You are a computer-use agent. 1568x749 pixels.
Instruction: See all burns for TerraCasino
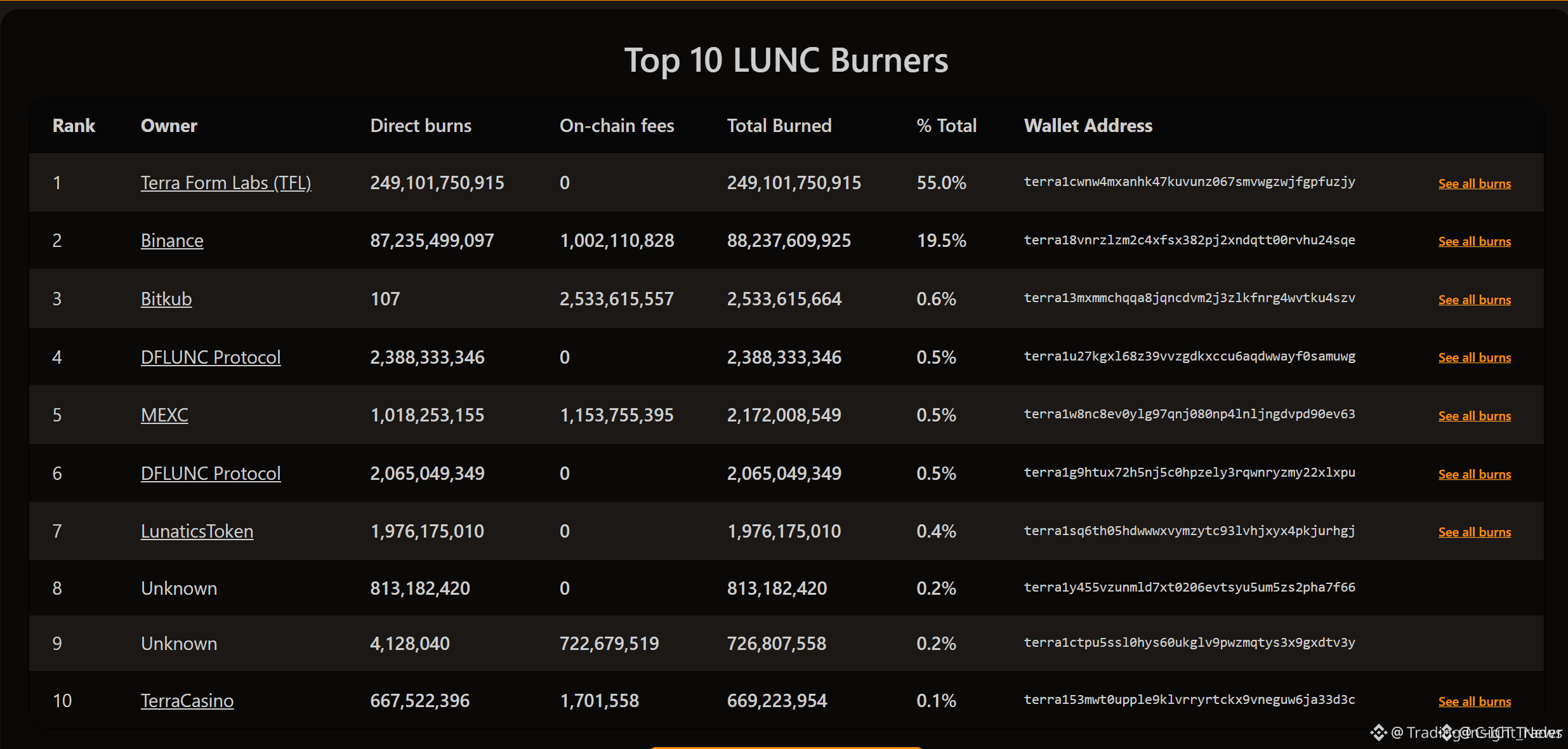point(1475,701)
